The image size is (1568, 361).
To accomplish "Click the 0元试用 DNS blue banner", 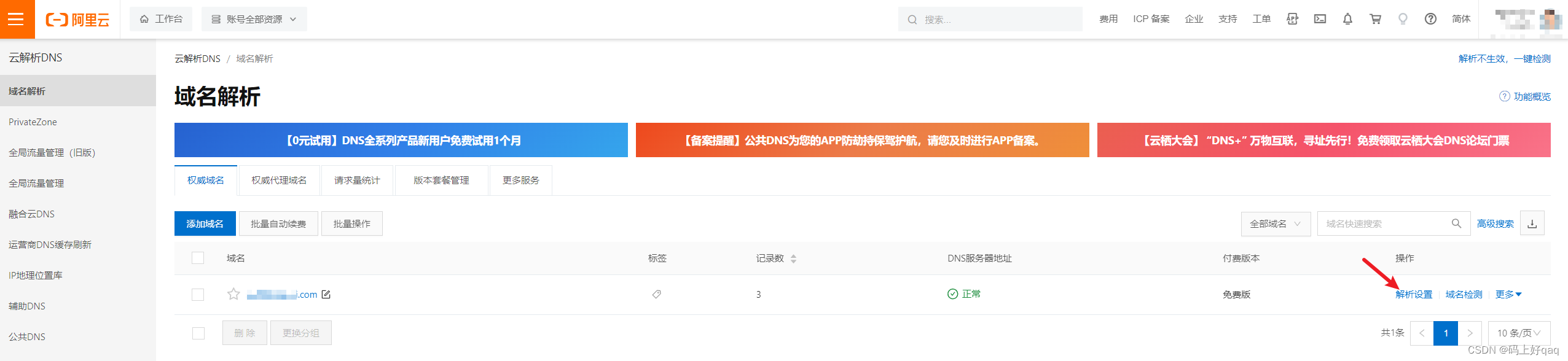I will (x=401, y=140).
